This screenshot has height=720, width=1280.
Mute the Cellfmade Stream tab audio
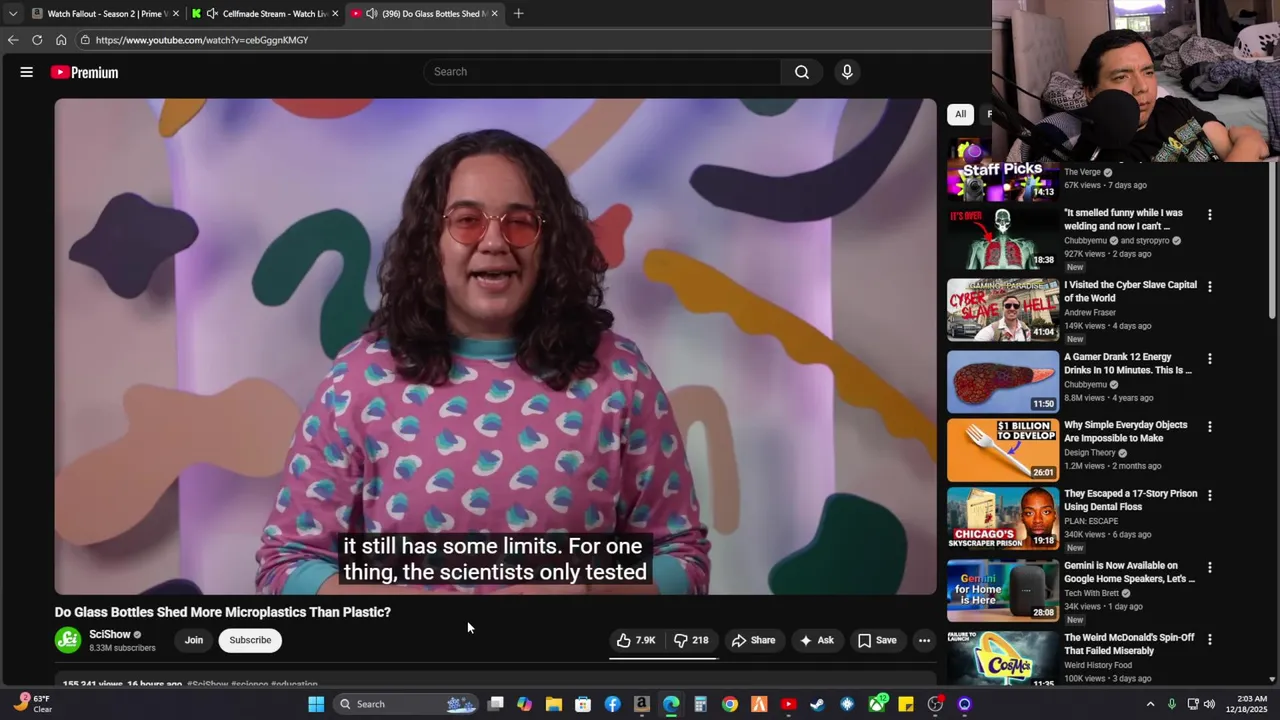pyautogui.click(x=212, y=14)
